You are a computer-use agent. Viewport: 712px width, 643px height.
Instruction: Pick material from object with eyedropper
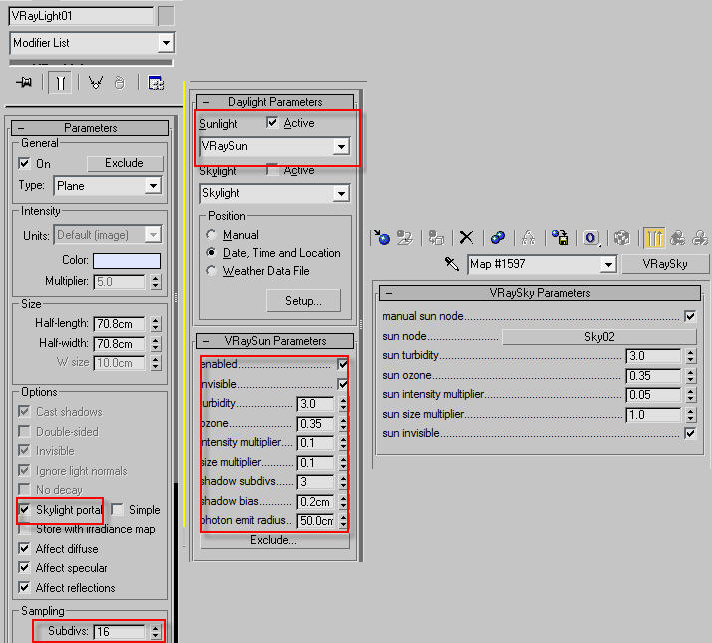451,264
